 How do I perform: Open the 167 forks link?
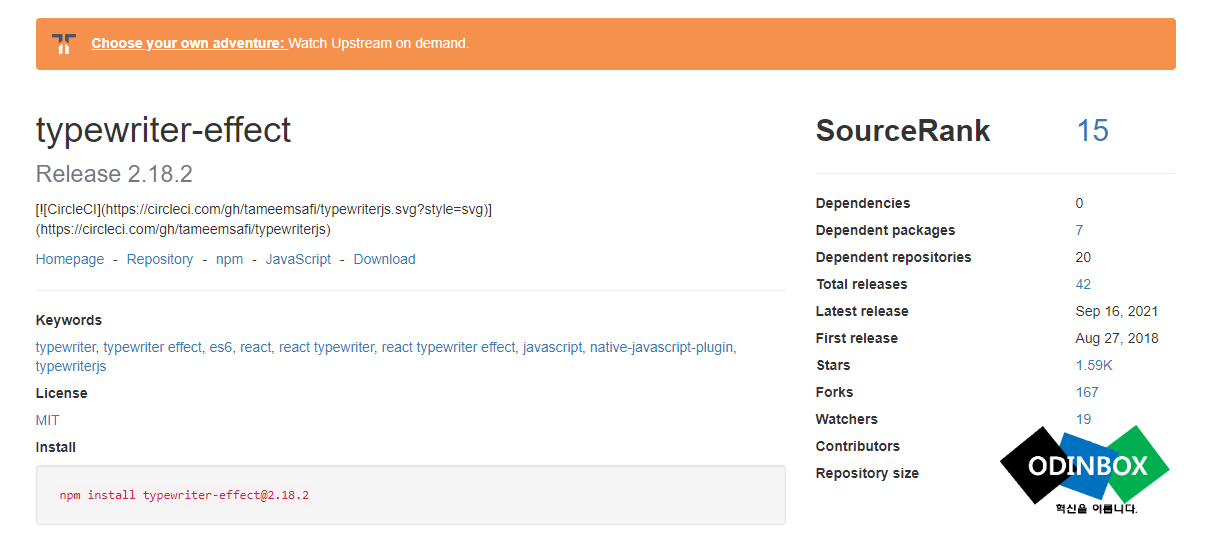coord(1087,392)
